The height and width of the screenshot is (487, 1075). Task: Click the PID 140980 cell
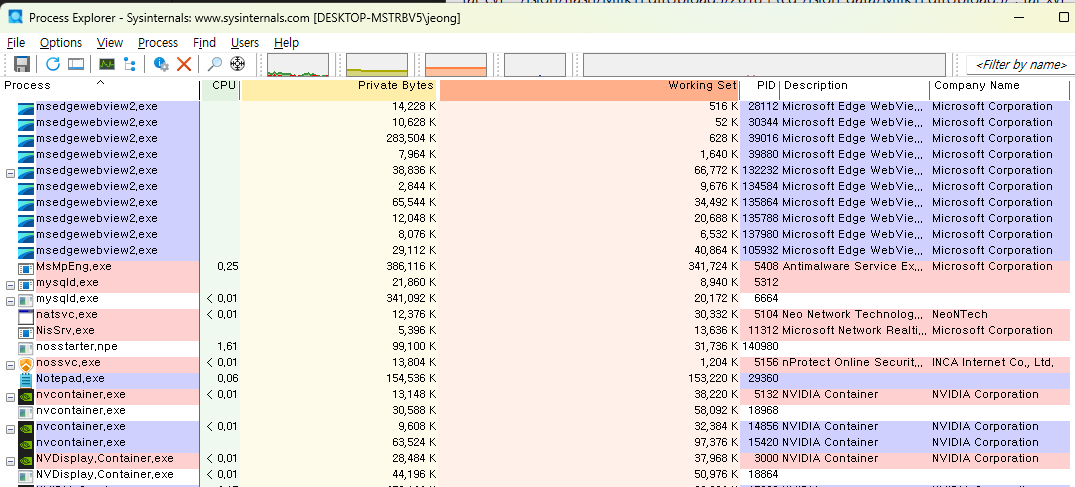click(759, 346)
